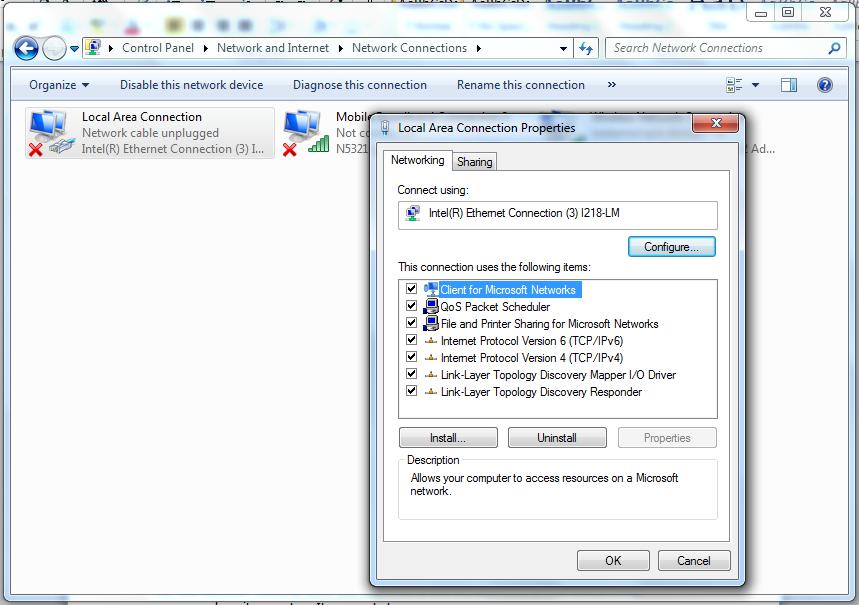Uncheck Internet Protocol Version 4 checkbox
This screenshot has height=605, width=859.
[411, 357]
